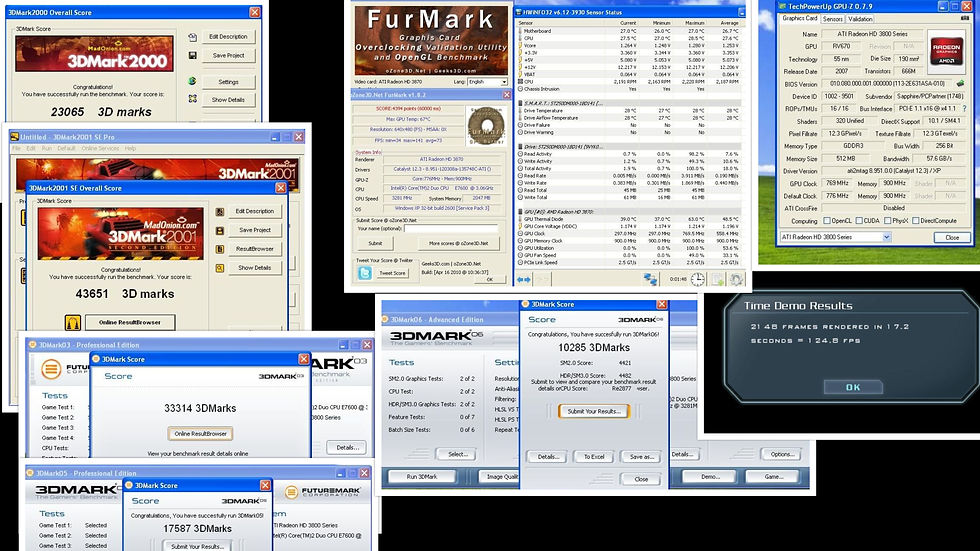Select the HWiNFO PCIe Link Speed row
Viewport: 980px width, 551px height.
(629, 263)
